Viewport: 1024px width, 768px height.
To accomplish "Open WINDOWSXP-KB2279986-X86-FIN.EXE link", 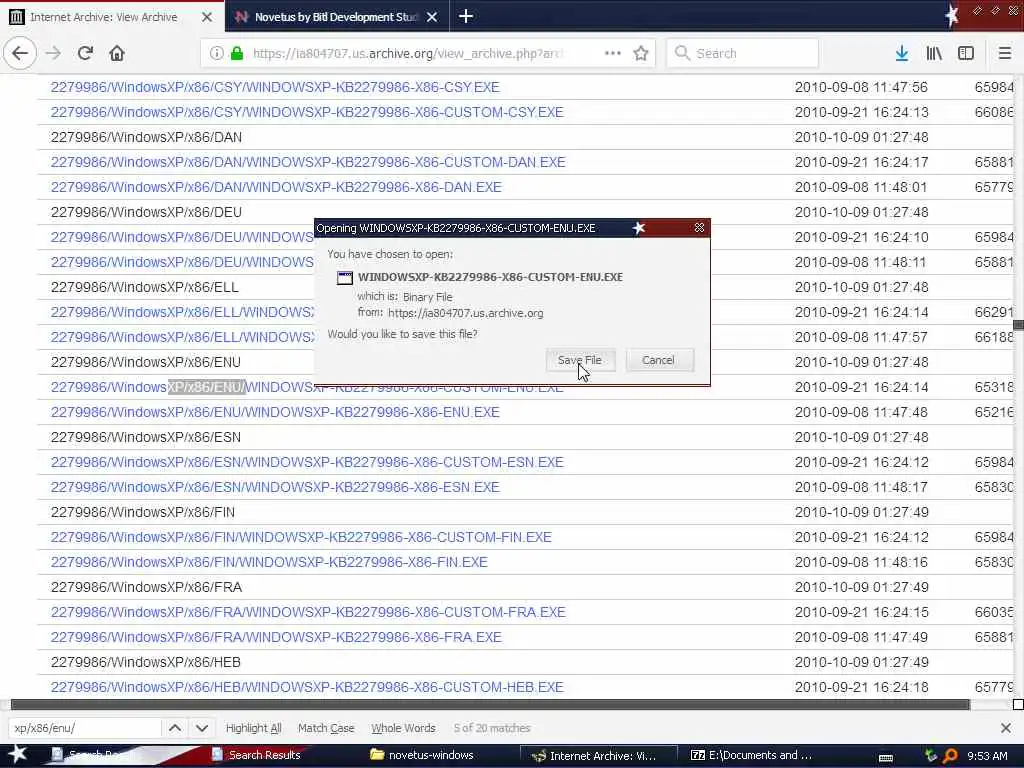I will coord(269,562).
